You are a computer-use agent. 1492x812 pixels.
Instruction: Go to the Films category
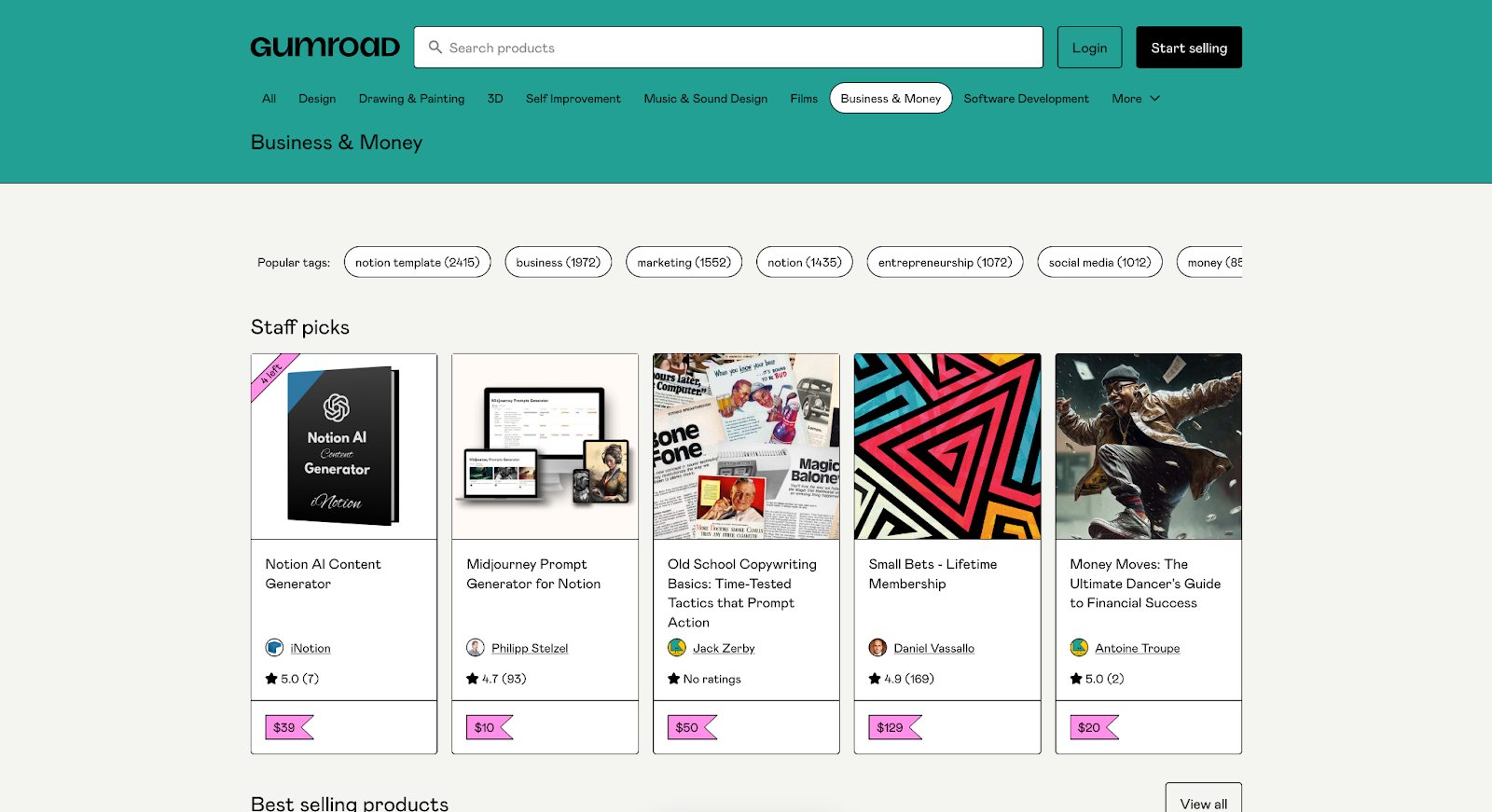(x=804, y=98)
